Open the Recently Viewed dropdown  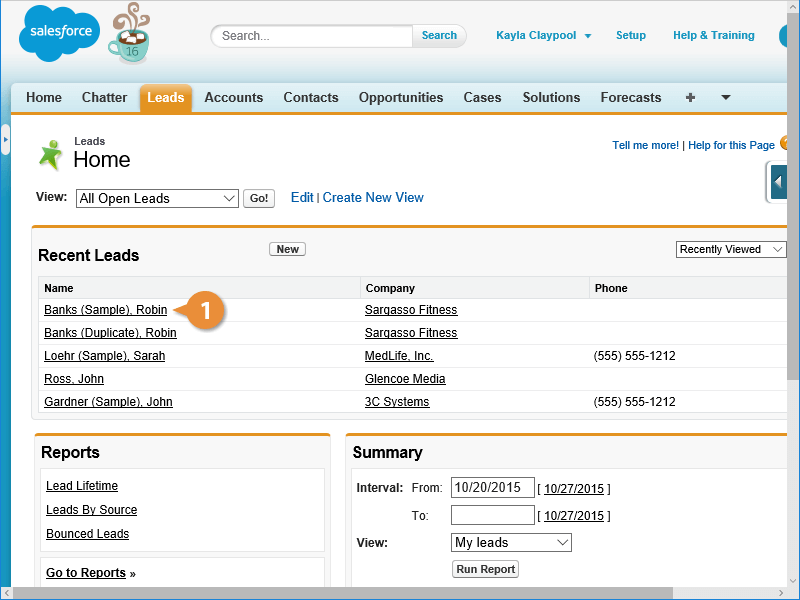point(731,249)
